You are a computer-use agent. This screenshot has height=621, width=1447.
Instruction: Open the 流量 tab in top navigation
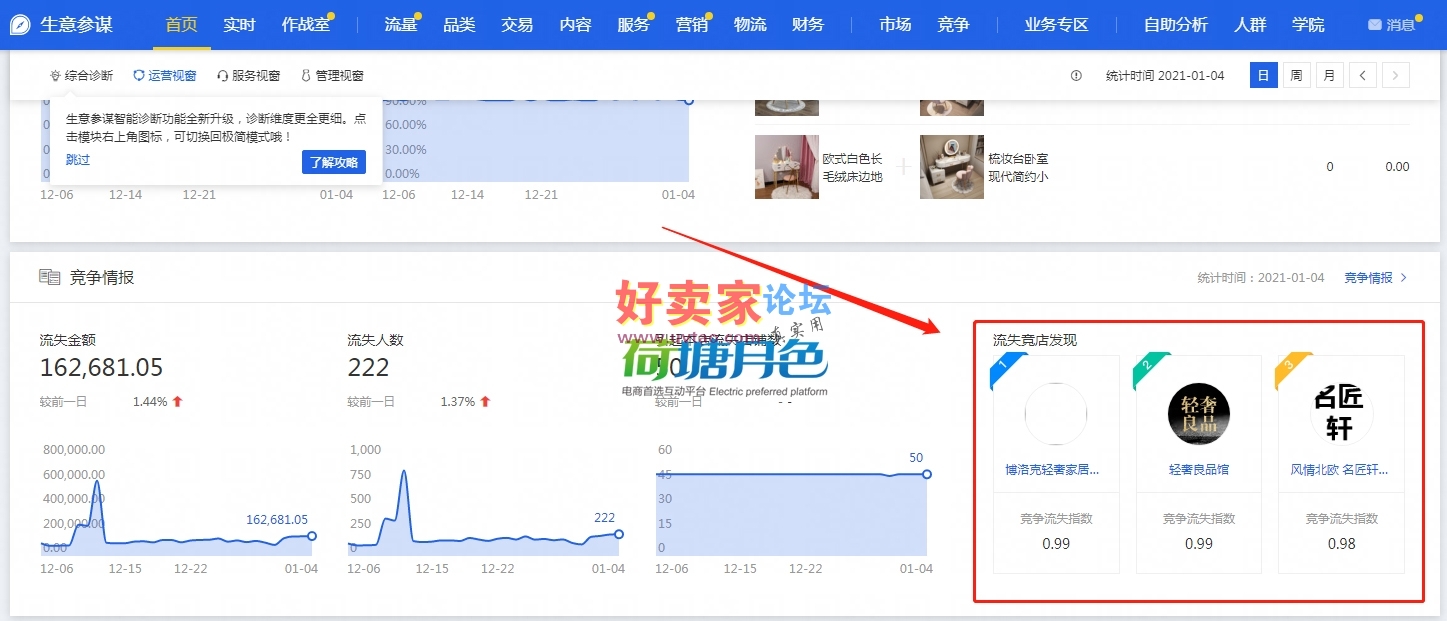400,25
